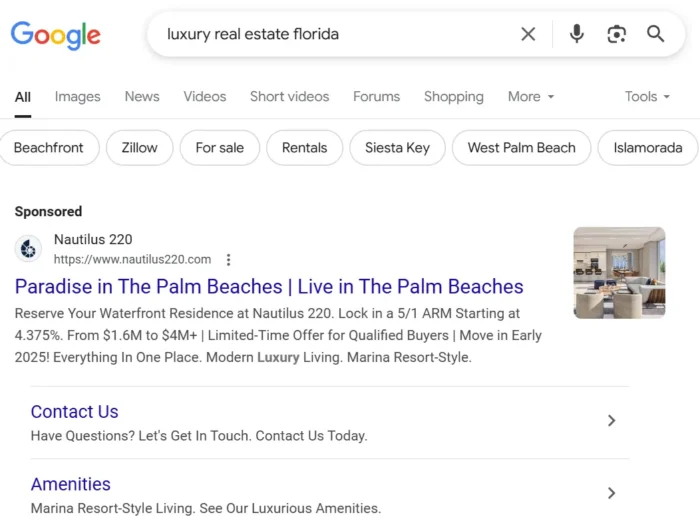Filter results by Beachfront chip

coord(49,148)
